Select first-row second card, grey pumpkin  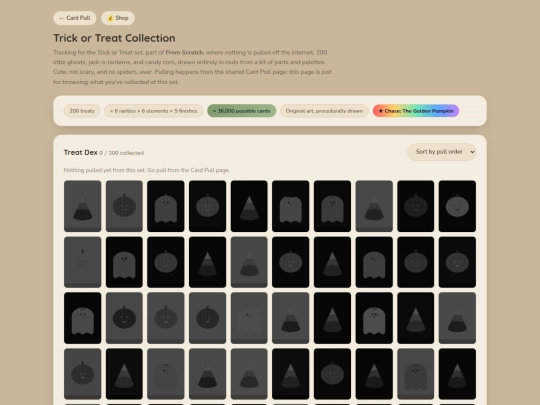(x=124, y=206)
